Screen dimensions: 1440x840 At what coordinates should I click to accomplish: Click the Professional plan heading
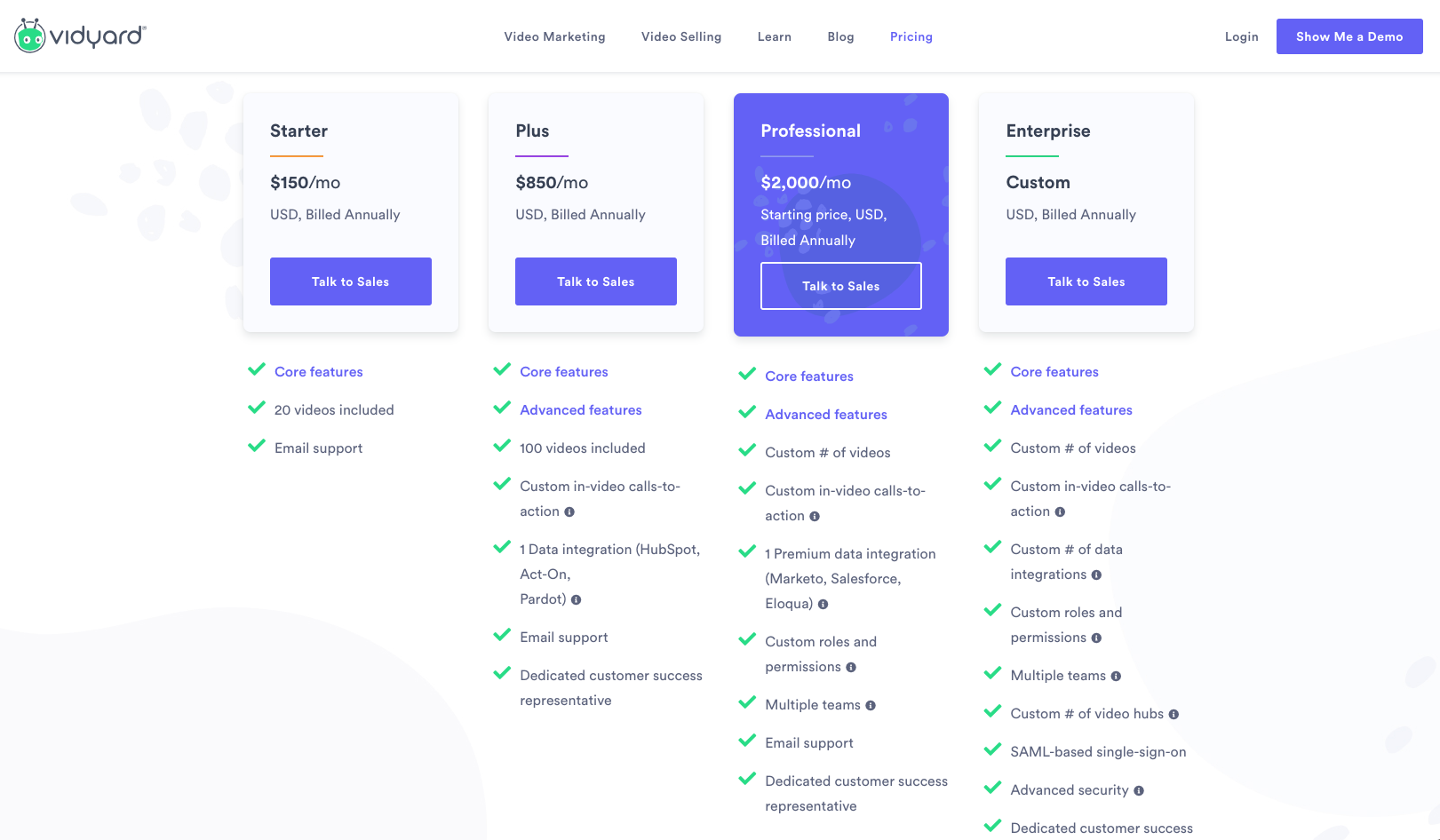[x=811, y=131]
